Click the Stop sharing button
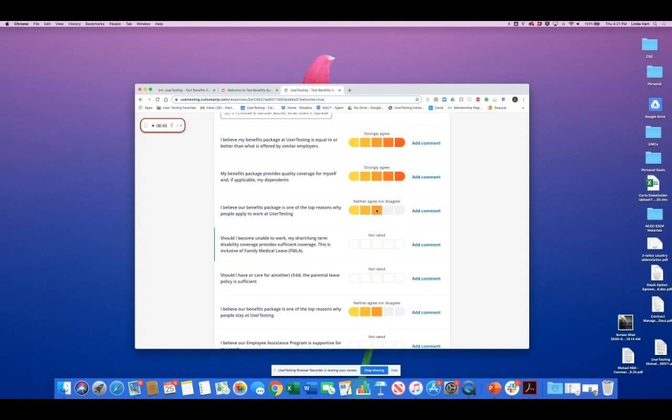 click(x=374, y=370)
